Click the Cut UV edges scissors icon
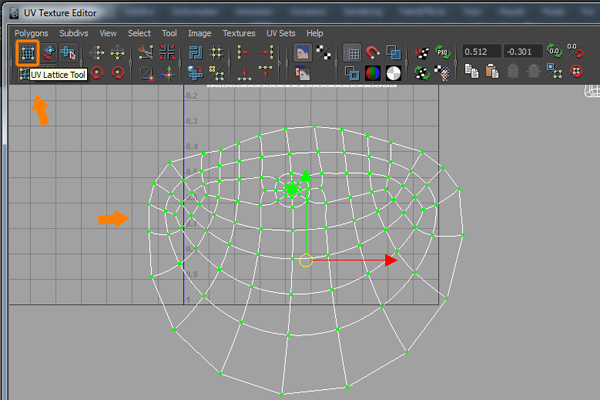The image size is (600, 400). pyautogui.click(x=146, y=53)
